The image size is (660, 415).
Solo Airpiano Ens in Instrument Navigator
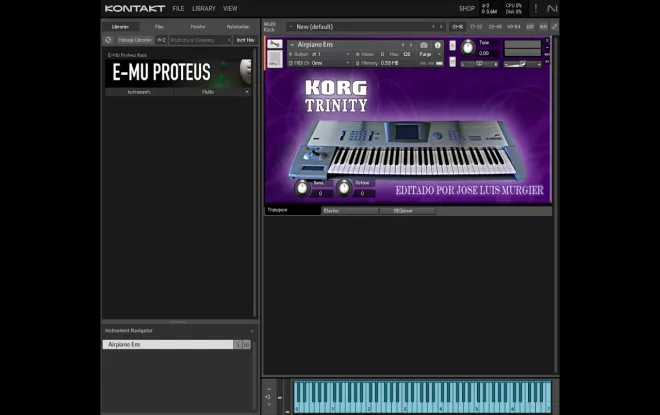point(238,345)
